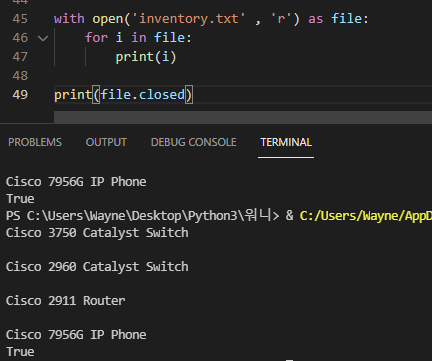This screenshot has height=361, width=432.
Task: Click 'Cisco 3750 Catalyst Switch' terminal output
Action: (x=97, y=233)
